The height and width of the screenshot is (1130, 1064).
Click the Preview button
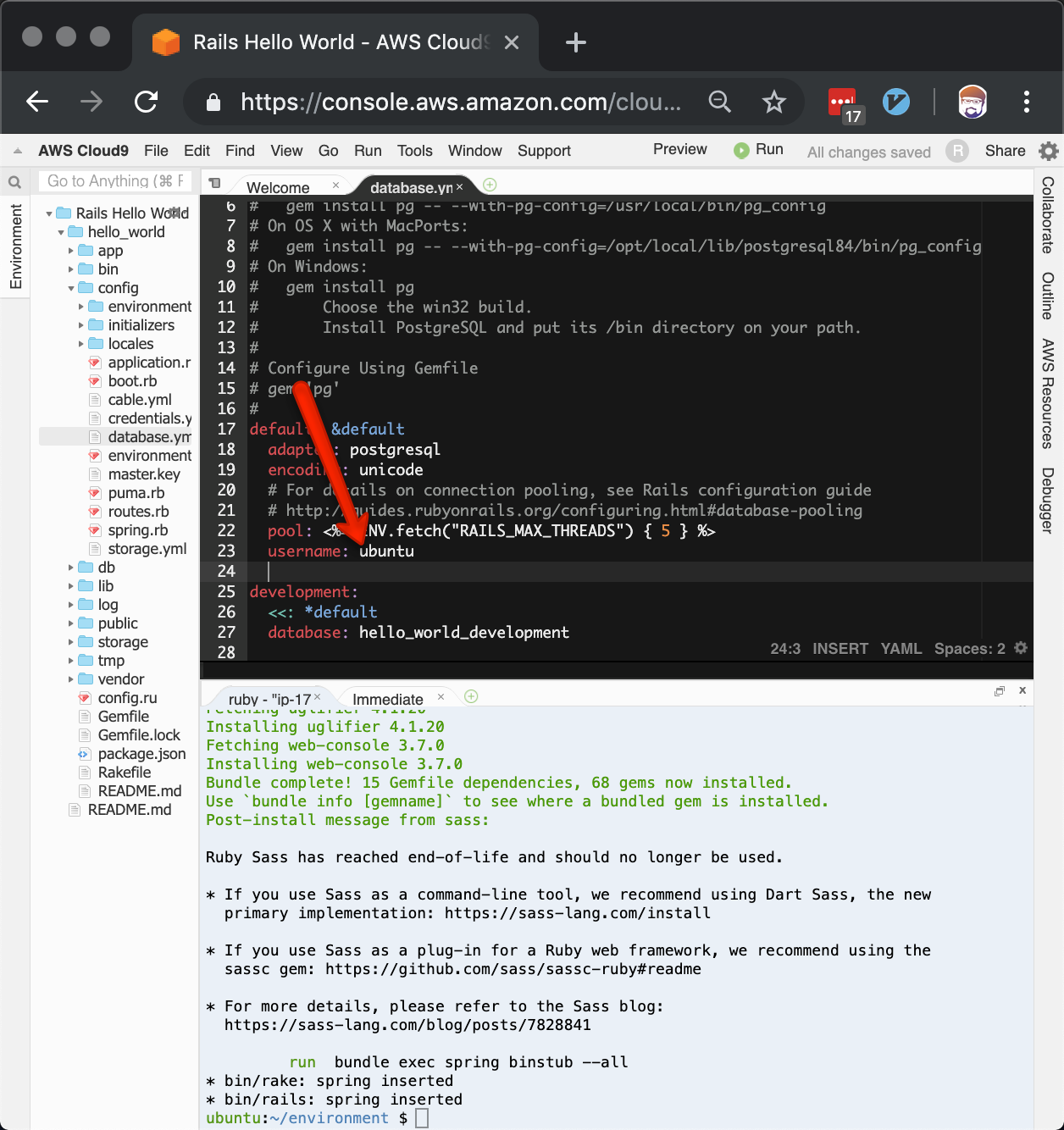point(679,149)
